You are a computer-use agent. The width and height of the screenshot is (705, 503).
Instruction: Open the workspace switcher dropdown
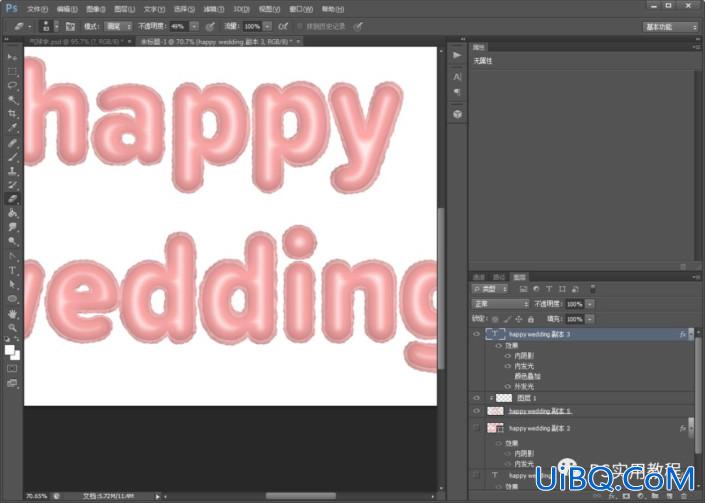click(x=670, y=27)
